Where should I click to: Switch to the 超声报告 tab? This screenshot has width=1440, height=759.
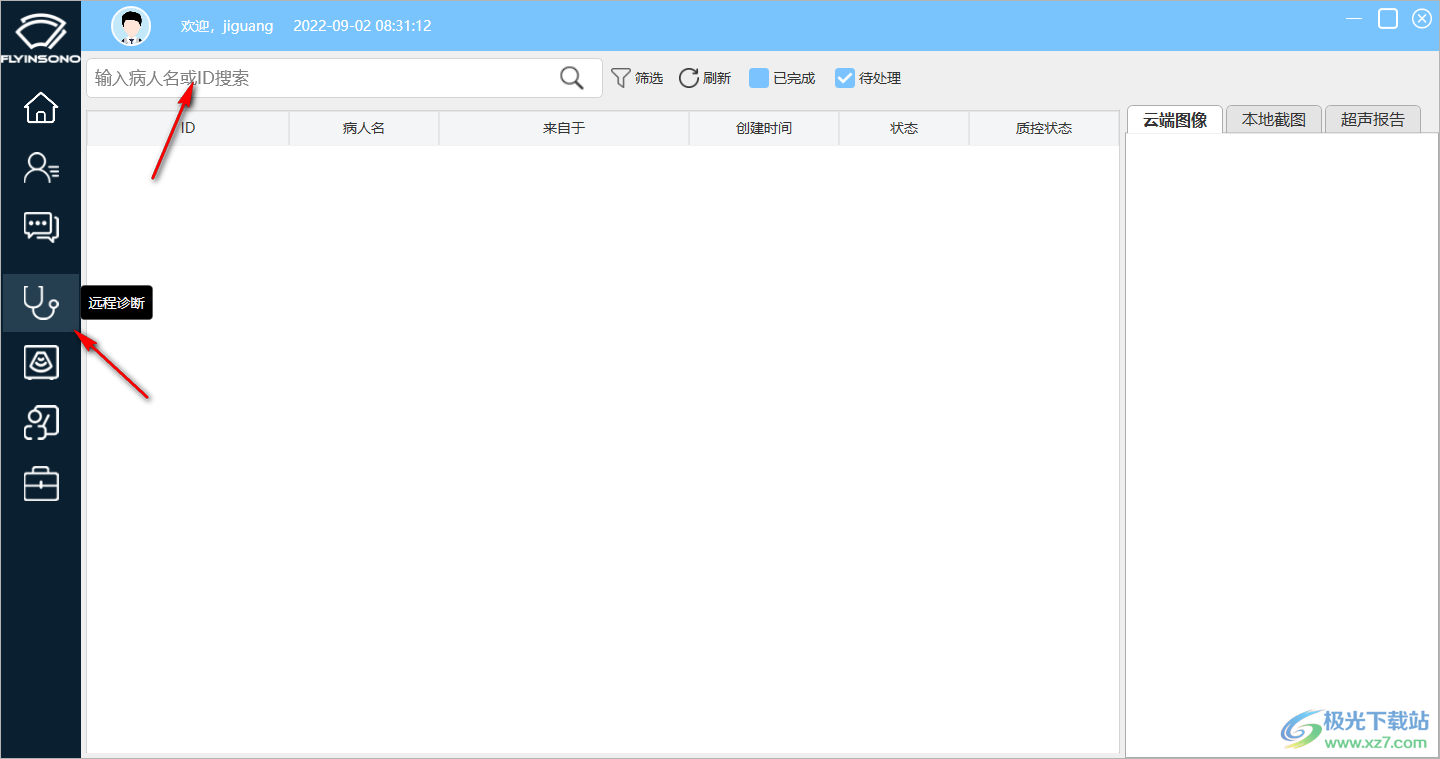pos(1373,120)
